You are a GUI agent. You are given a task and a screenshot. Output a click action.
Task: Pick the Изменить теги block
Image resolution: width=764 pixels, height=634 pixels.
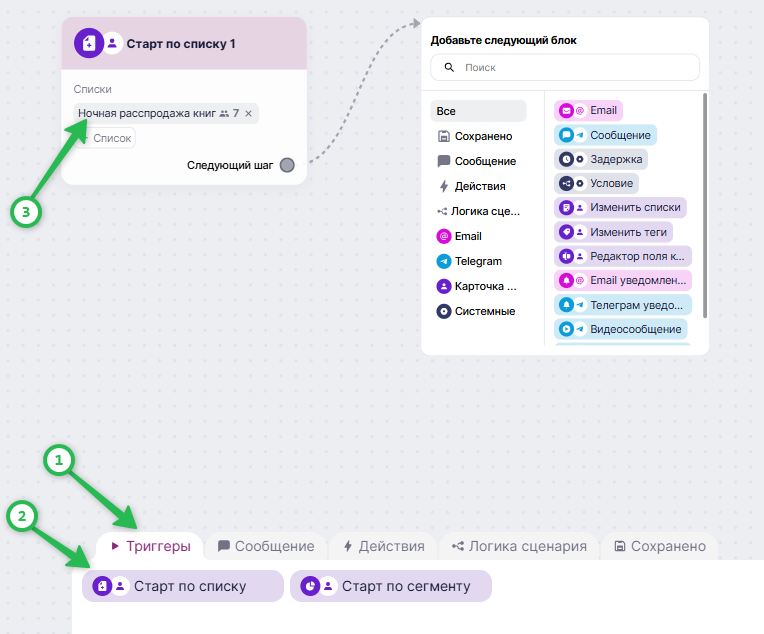(x=613, y=232)
